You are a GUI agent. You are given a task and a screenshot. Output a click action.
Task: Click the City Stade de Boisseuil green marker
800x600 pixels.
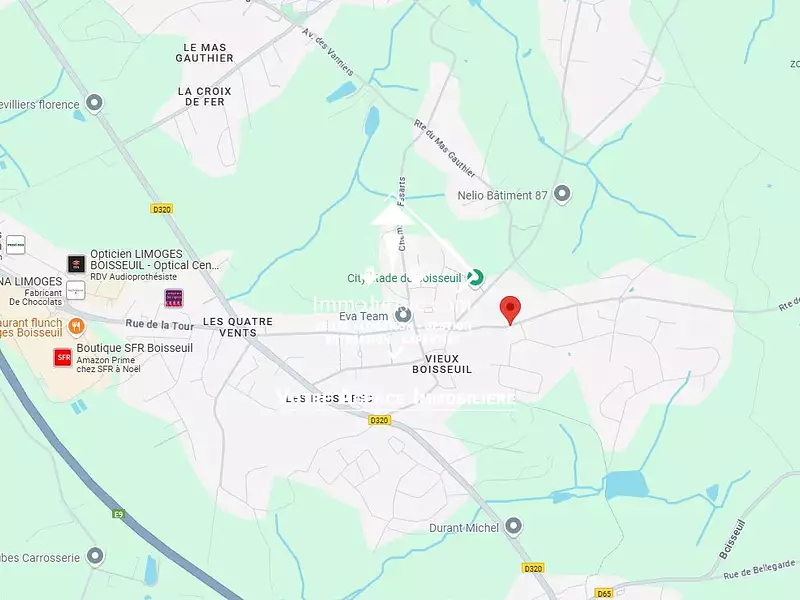tap(475, 278)
